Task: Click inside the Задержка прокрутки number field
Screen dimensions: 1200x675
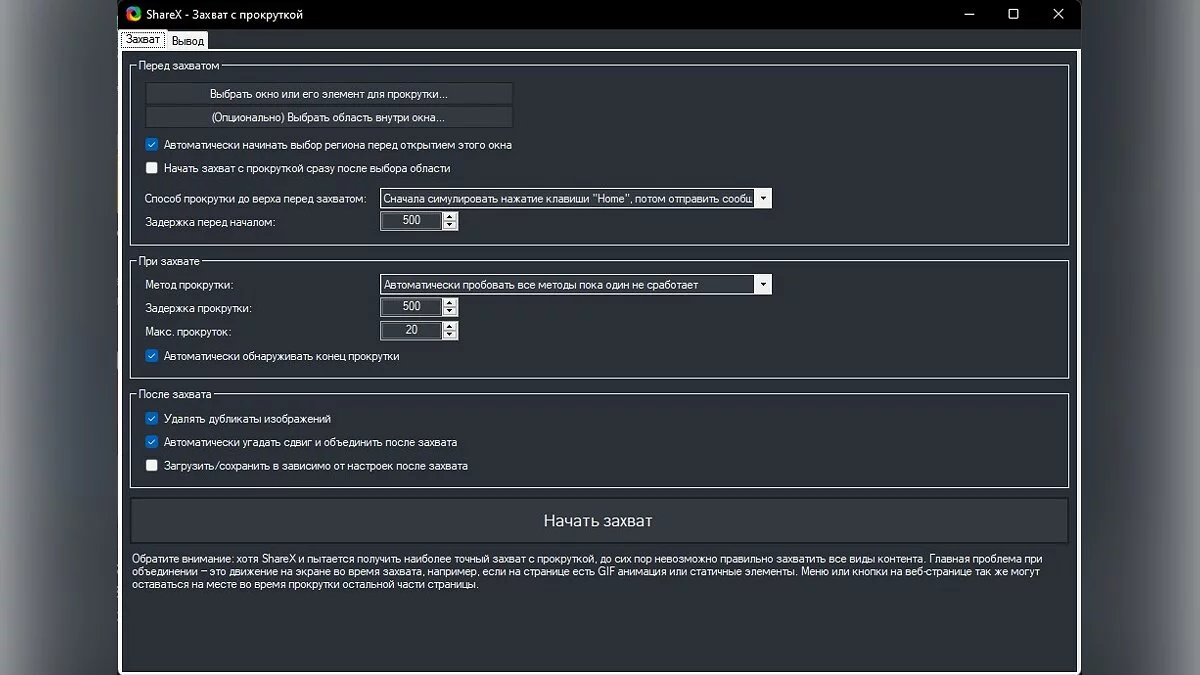Action: click(411, 307)
